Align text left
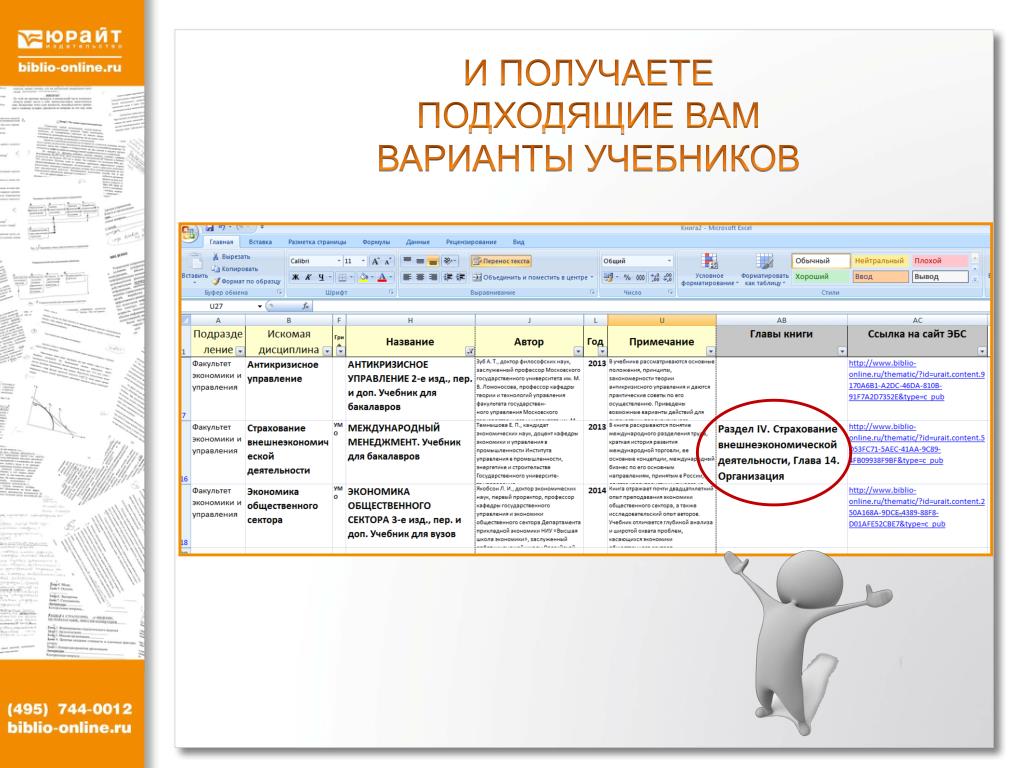This screenshot has height=768, width=1024. point(407,277)
